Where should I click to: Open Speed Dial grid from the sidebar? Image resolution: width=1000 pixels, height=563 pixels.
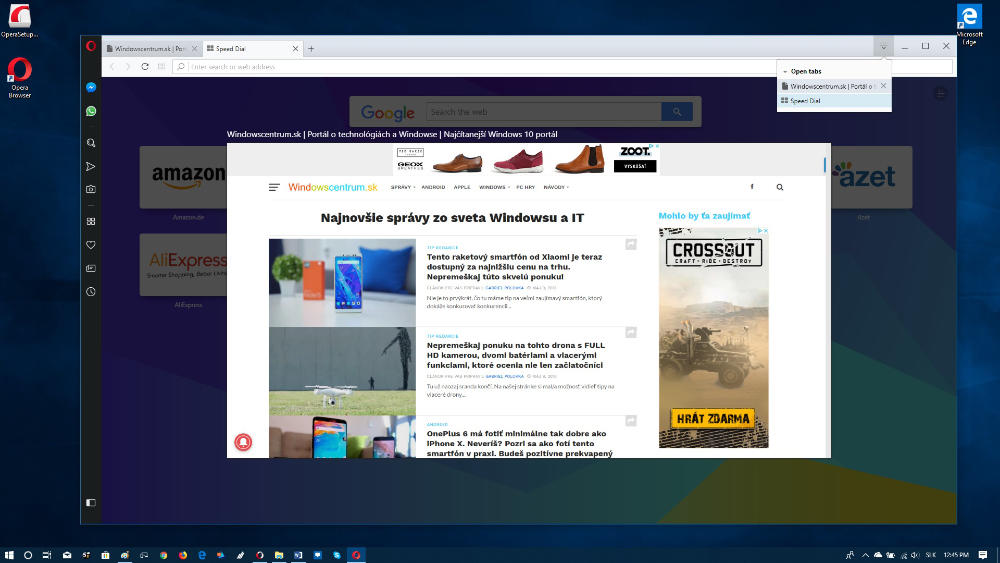[91, 221]
